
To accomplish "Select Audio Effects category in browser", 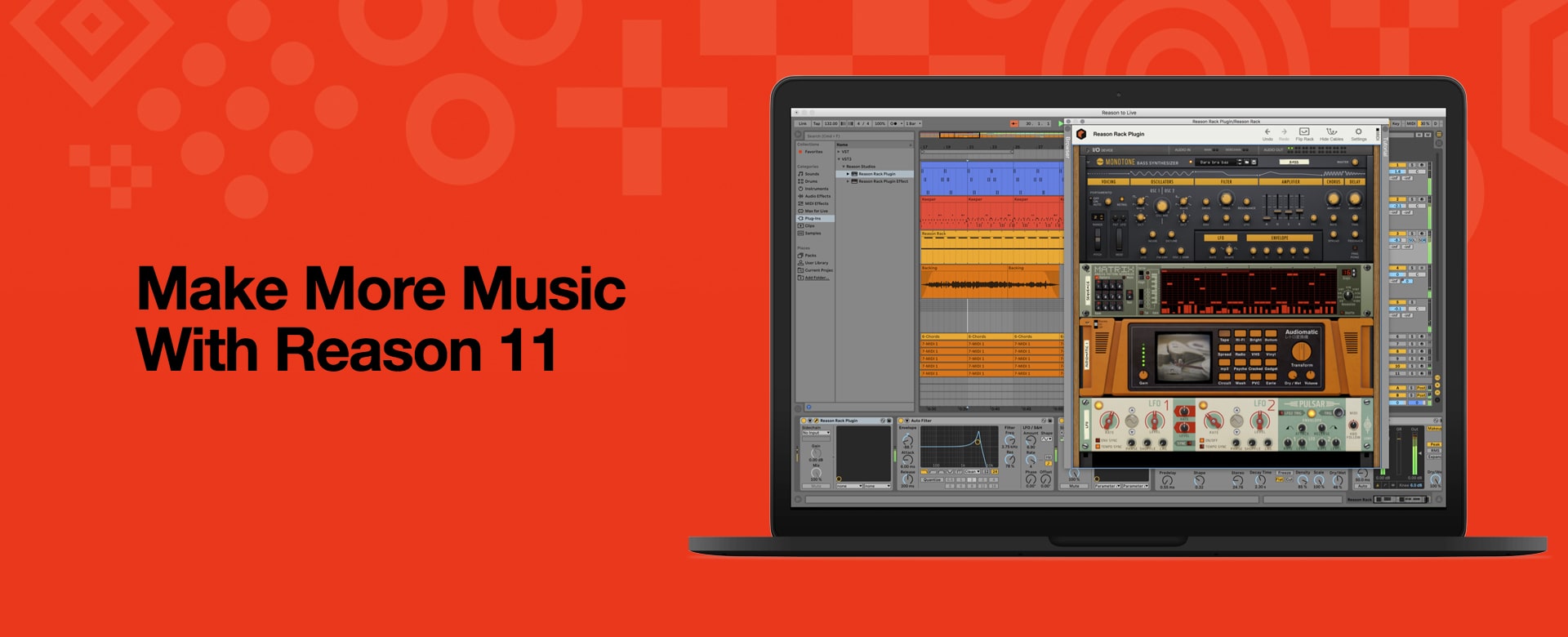I will (814, 196).
